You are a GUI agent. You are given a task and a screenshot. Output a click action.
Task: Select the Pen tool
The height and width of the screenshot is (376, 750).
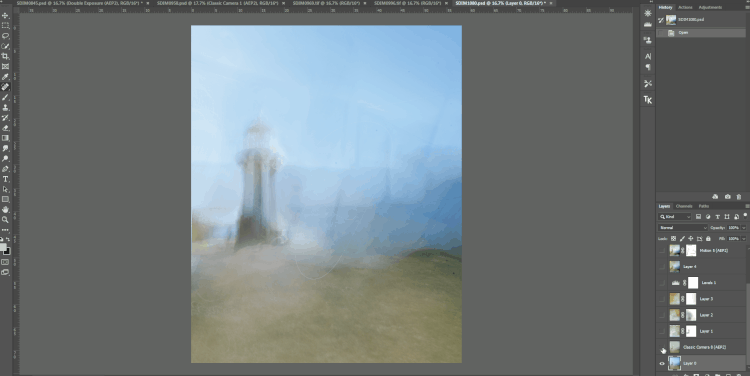pos(5,169)
